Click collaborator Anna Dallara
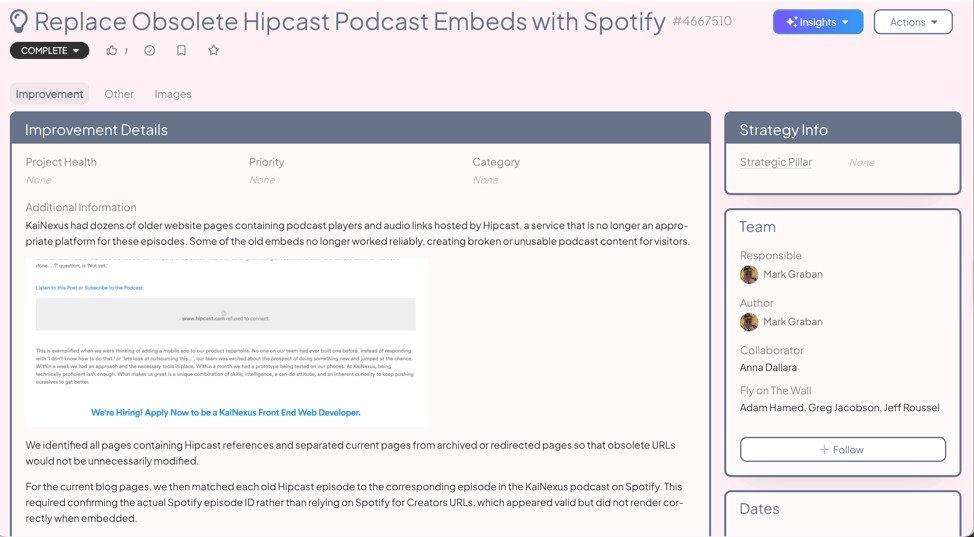Image resolution: width=974 pixels, height=537 pixels. (768, 367)
